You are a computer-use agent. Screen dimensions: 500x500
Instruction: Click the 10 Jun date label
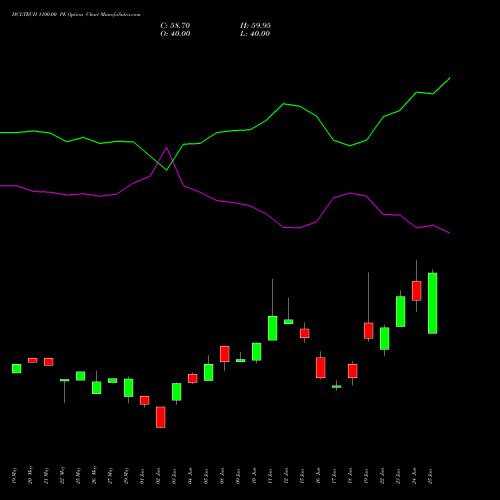click(254, 476)
